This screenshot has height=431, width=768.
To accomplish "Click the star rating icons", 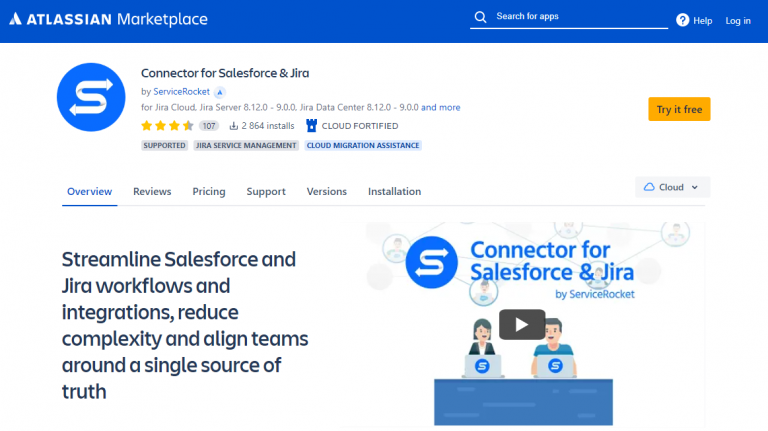I will coord(167,126).
